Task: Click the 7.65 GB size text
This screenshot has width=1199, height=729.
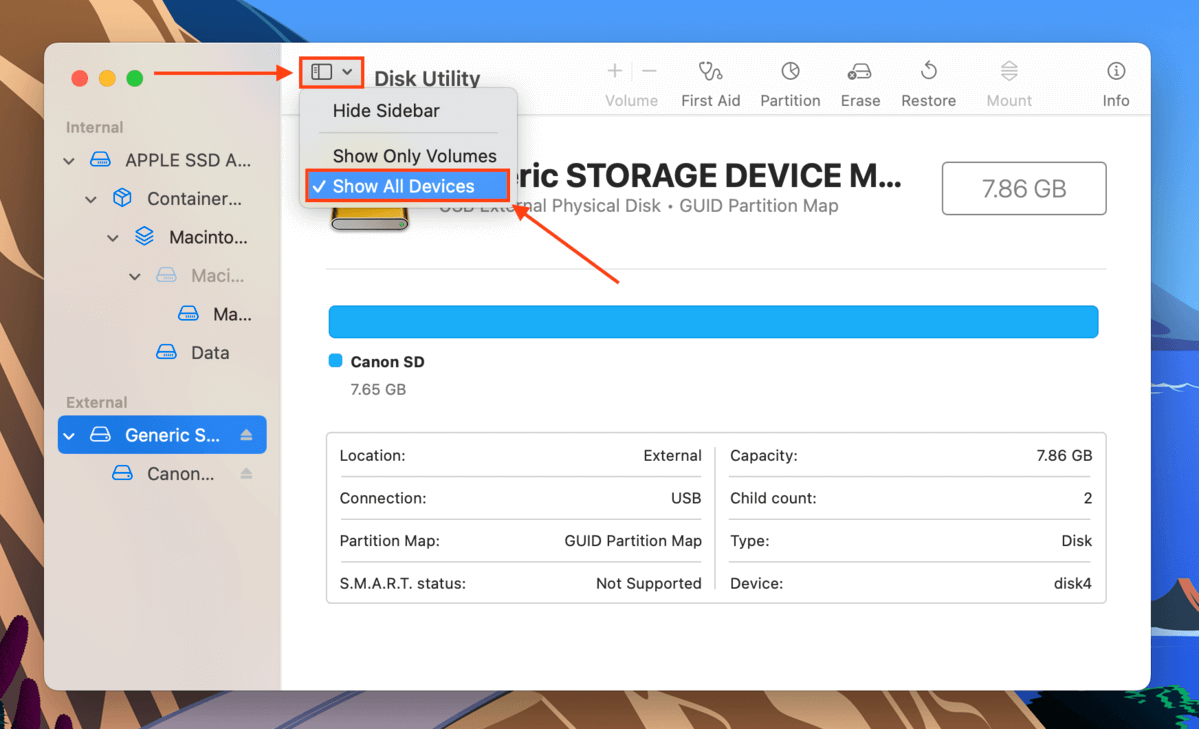Action: 378,389
